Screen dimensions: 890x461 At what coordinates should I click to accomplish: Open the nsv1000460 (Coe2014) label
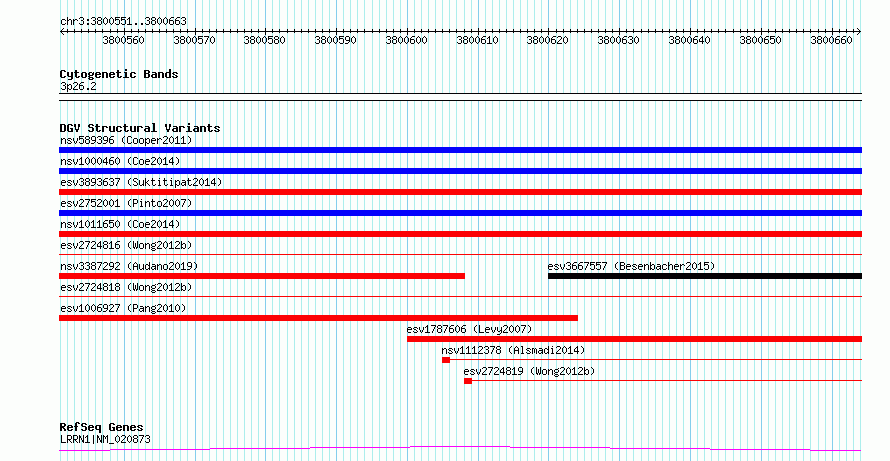click(x=120, y=161)
